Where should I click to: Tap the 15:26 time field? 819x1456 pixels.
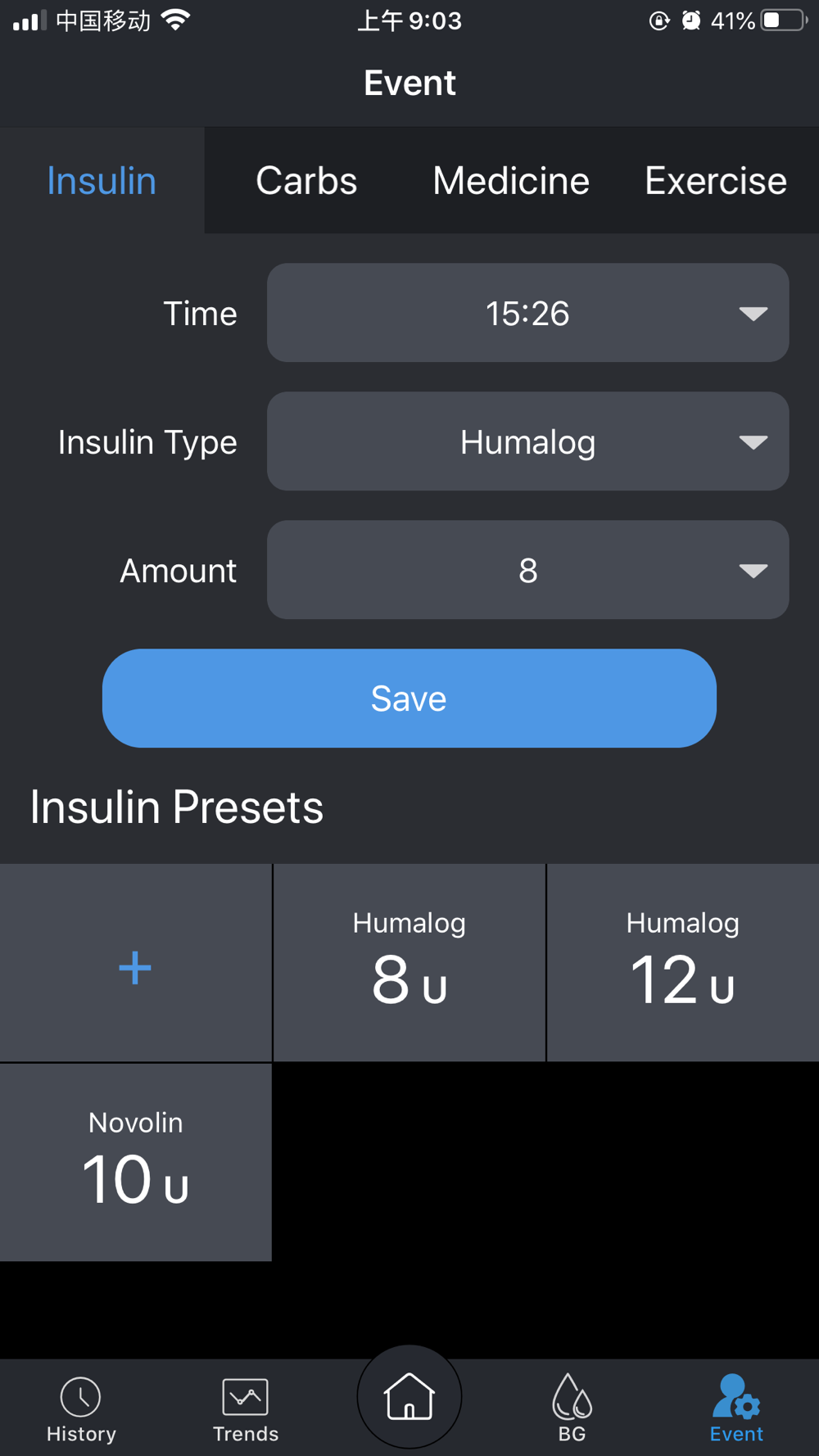point(528,313)
